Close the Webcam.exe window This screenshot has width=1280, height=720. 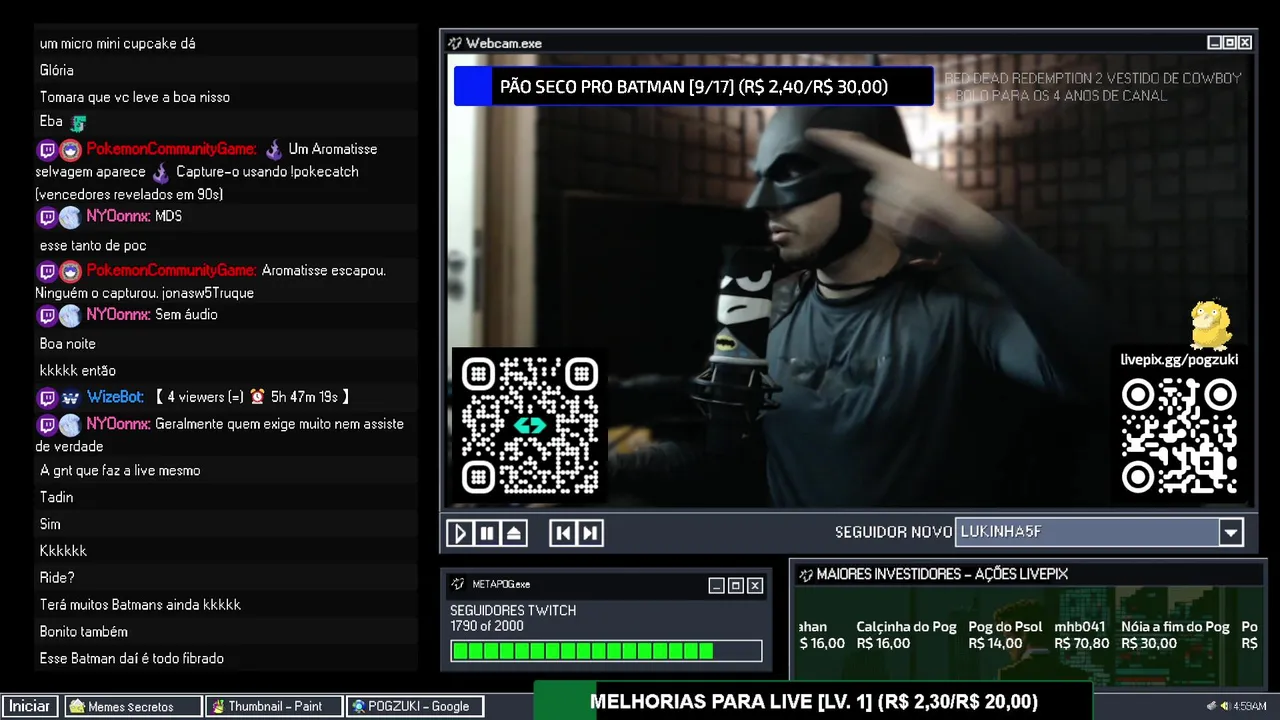click(x=1245, y=43)
